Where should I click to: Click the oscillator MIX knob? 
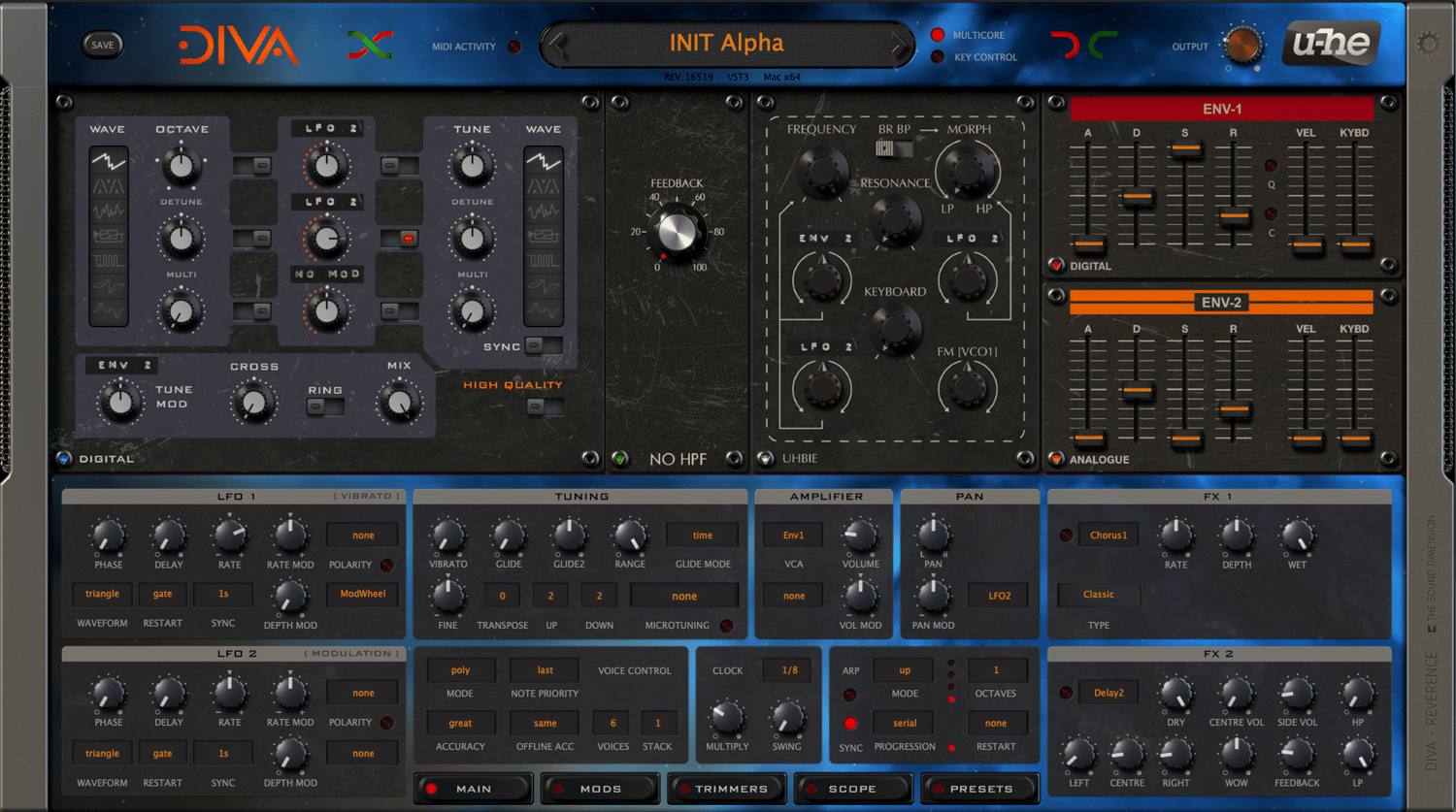point(399,404)
